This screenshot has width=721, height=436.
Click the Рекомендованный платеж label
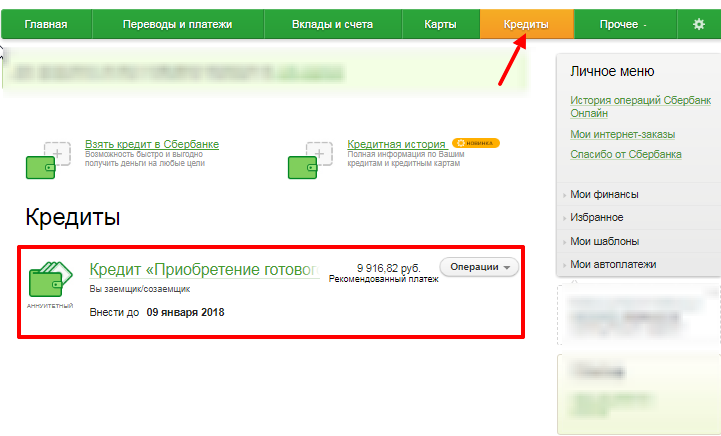coord(383,279)
